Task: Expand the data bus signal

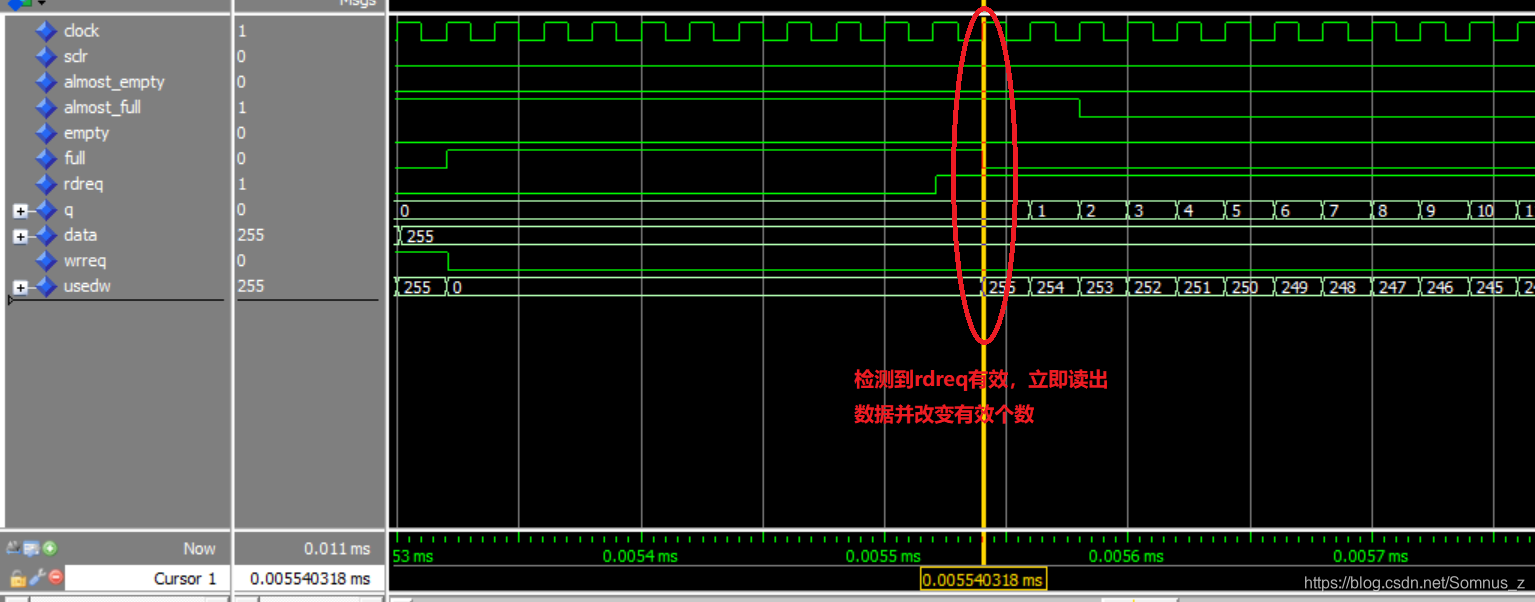Action: tap(20, 236)
